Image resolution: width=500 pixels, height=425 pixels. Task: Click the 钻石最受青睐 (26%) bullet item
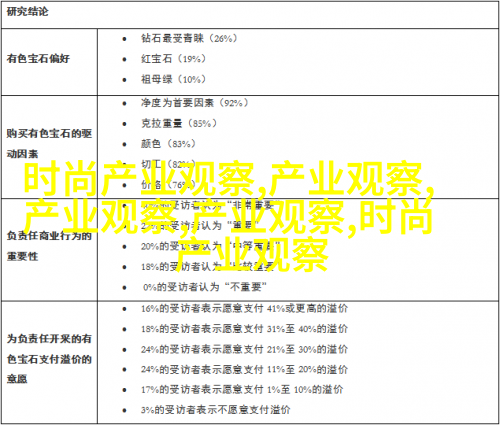(x=189, y=38)
